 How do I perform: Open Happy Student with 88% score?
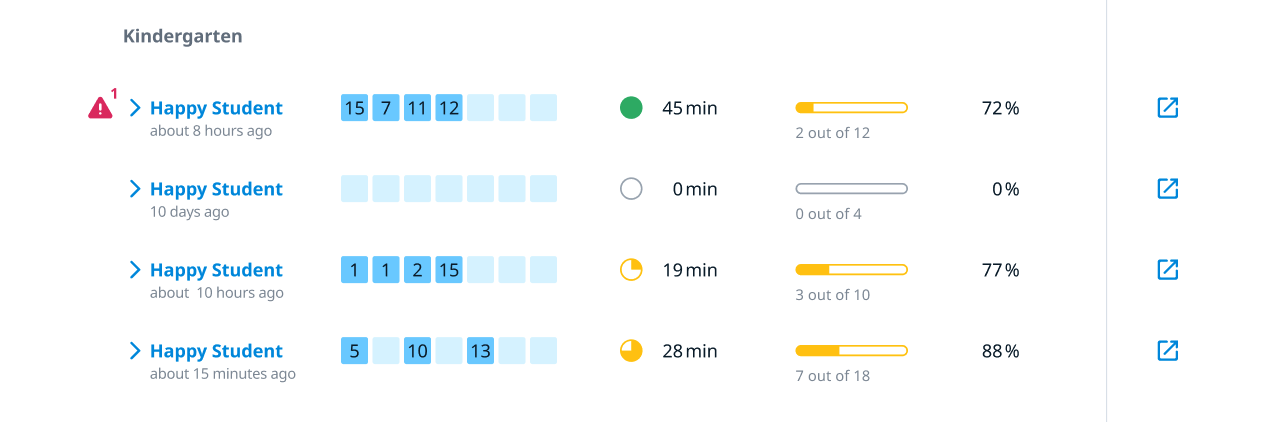click(x=216, y=351)
